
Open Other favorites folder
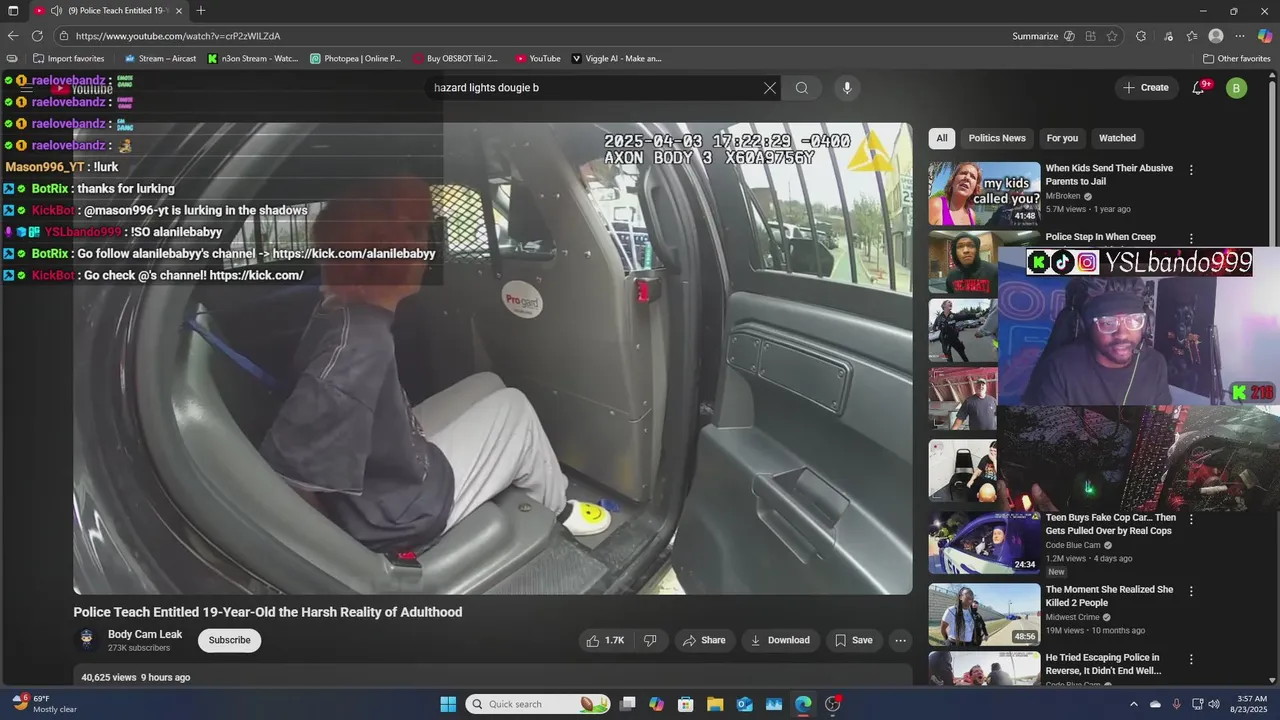(1237, 59)
